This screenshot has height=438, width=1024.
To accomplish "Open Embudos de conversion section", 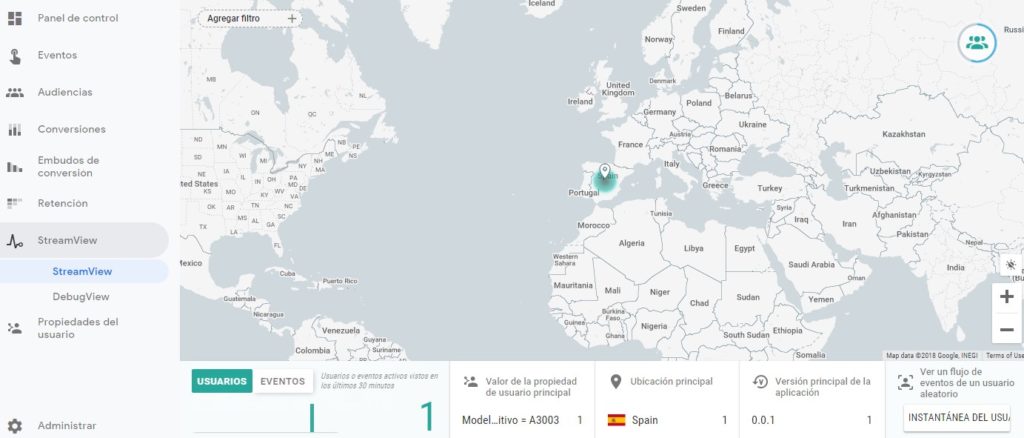I will pos(68,166).
